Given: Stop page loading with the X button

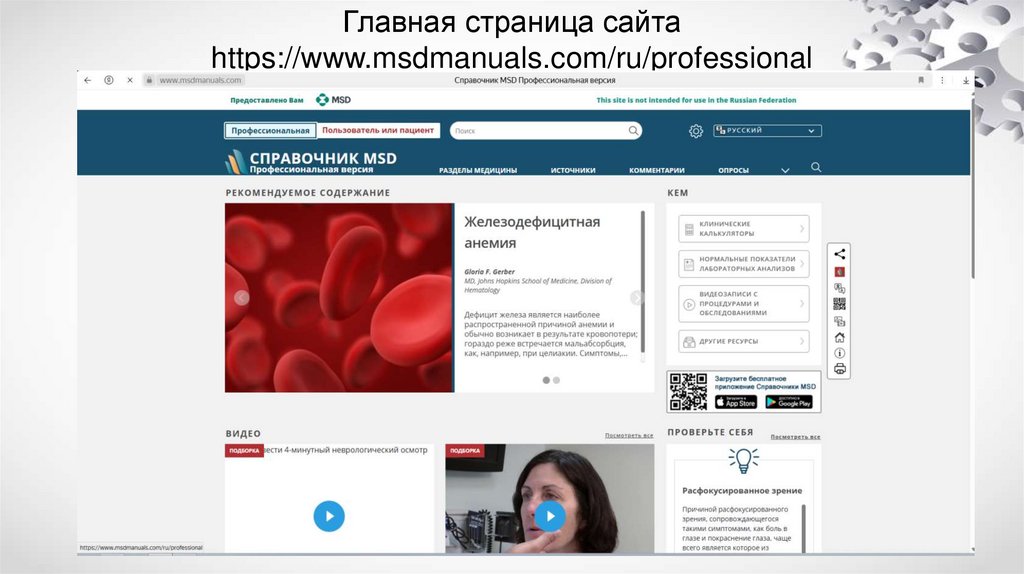Looking at the screenshot, I should pyautogui.click(x=130, y=80).
